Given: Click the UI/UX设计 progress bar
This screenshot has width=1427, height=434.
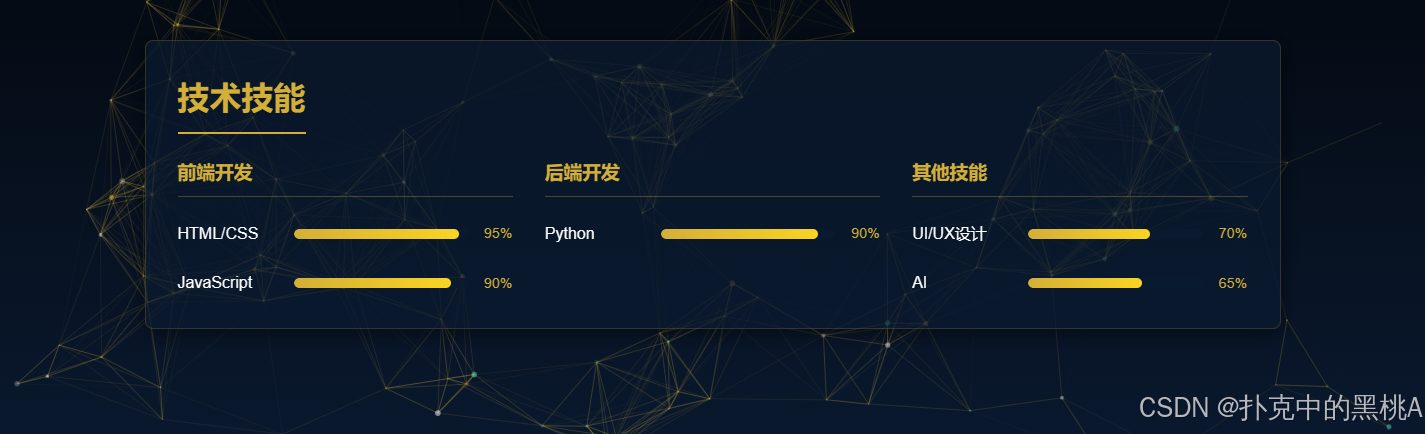Looking at the screenshot, I should [1089, 234].
